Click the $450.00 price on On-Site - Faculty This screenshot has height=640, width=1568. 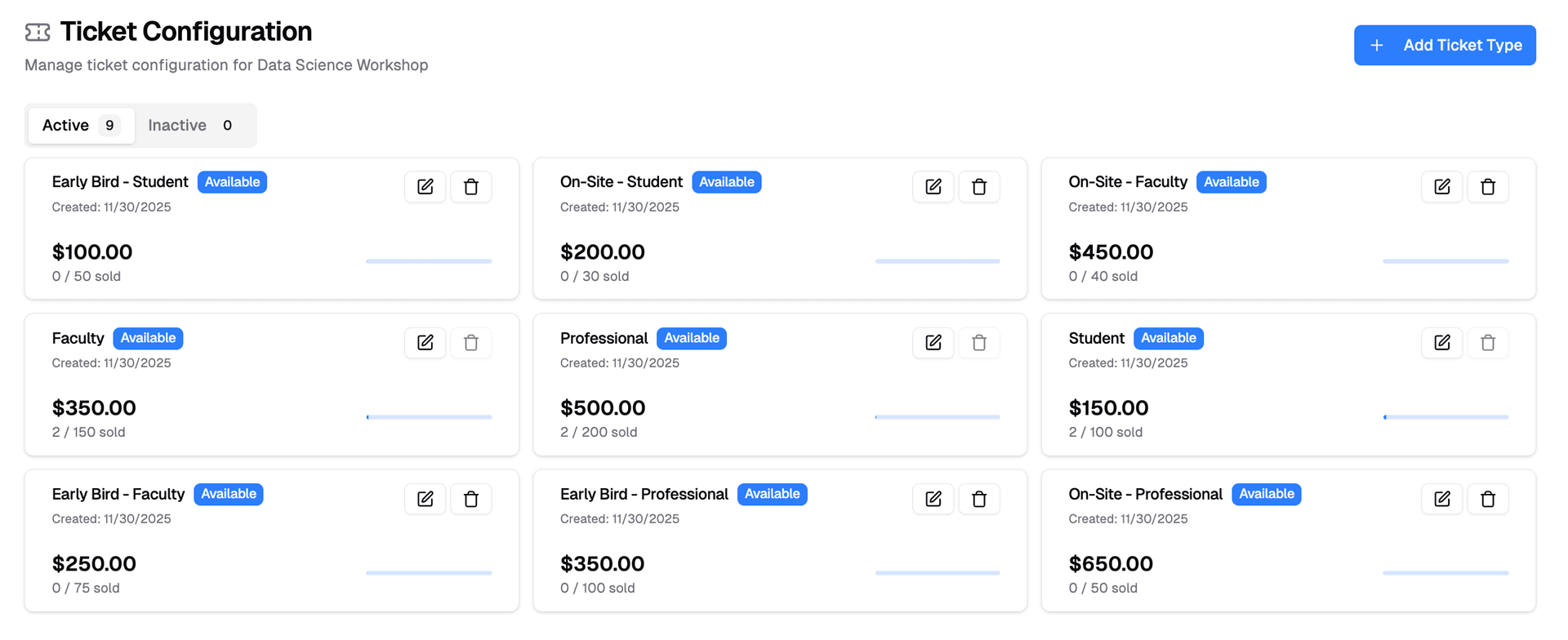tap(1111, 251)
